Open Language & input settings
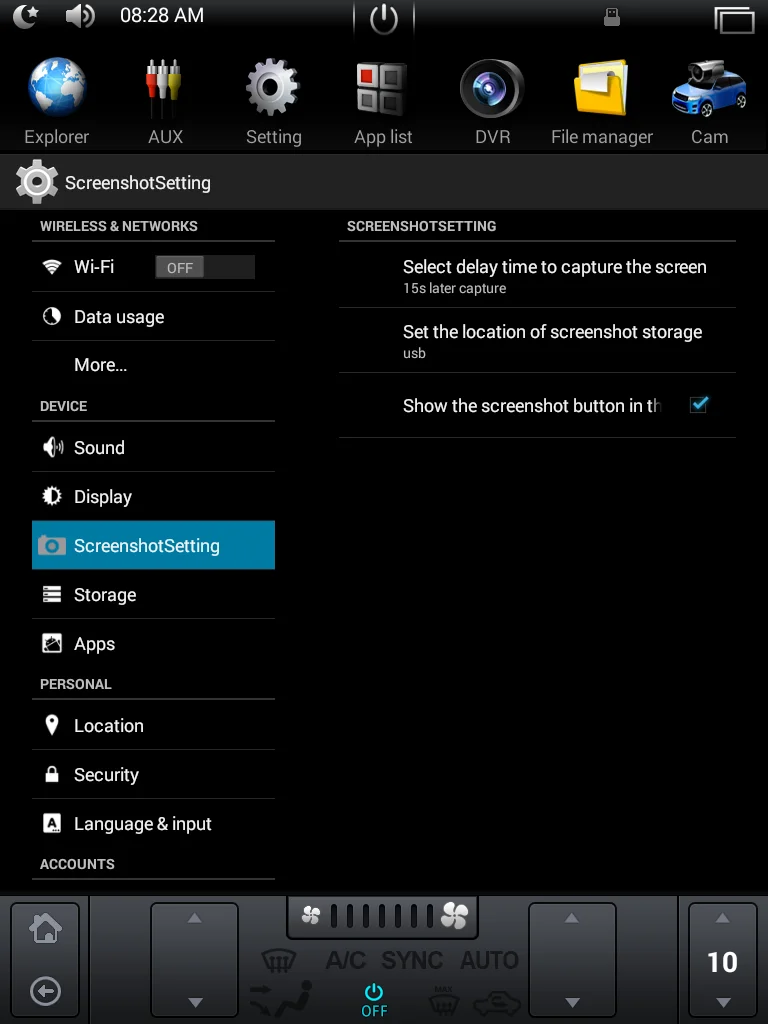Screen dimensions: 768x1024 [x=153, y=824]
